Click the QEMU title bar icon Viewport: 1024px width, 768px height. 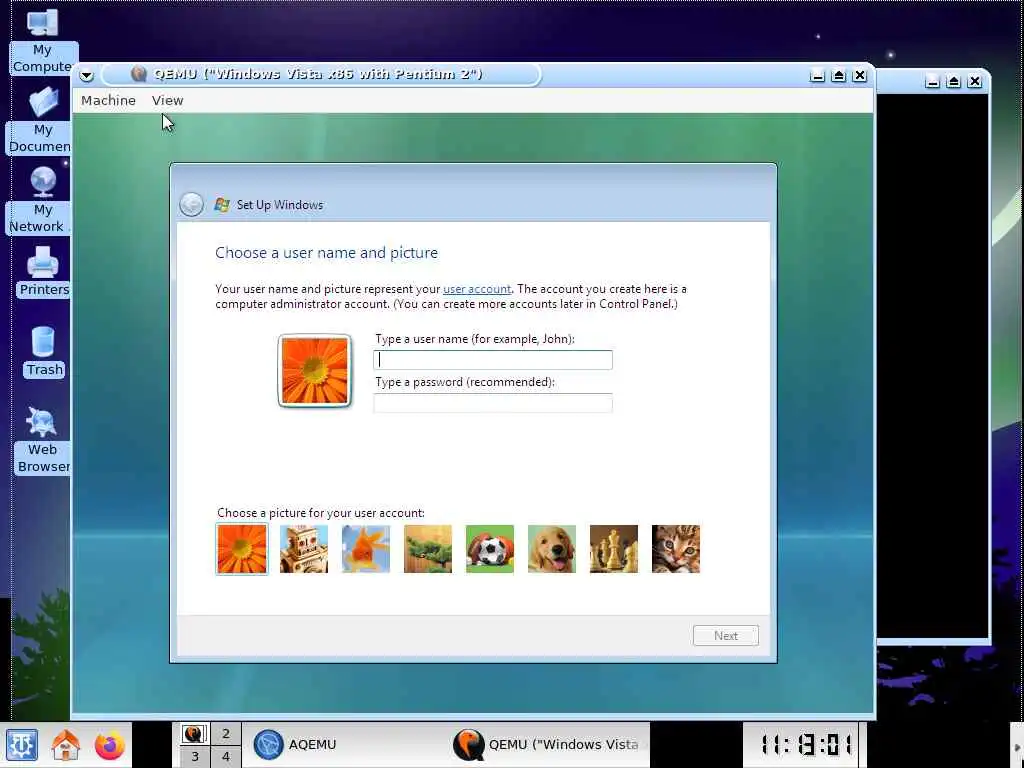click(138, 74)
